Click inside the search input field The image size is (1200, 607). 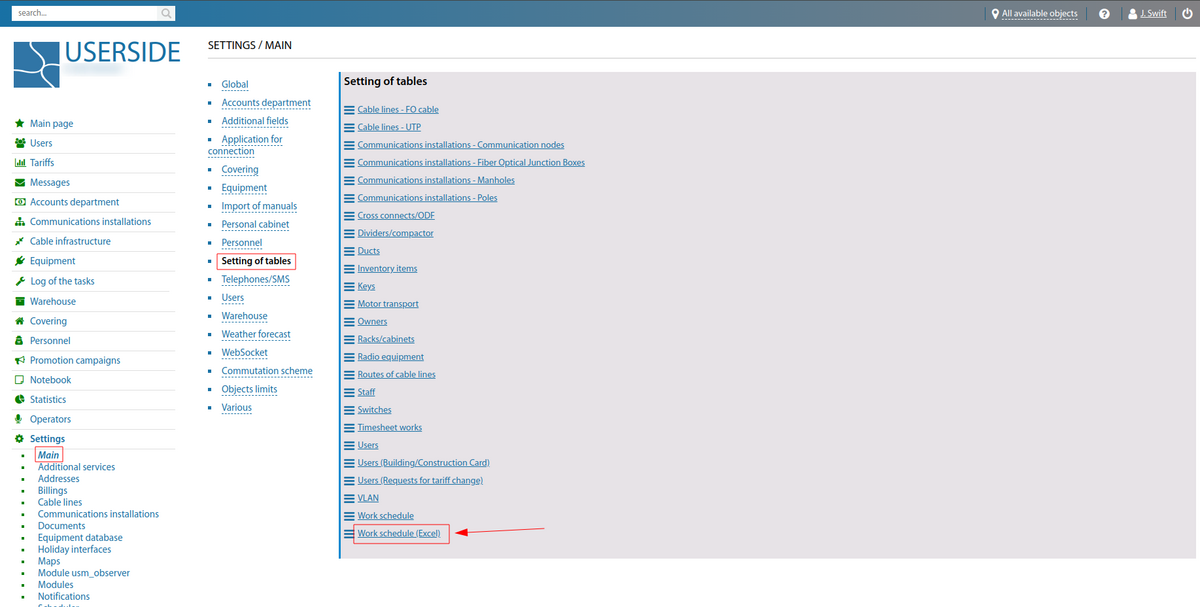click(85, 13)
